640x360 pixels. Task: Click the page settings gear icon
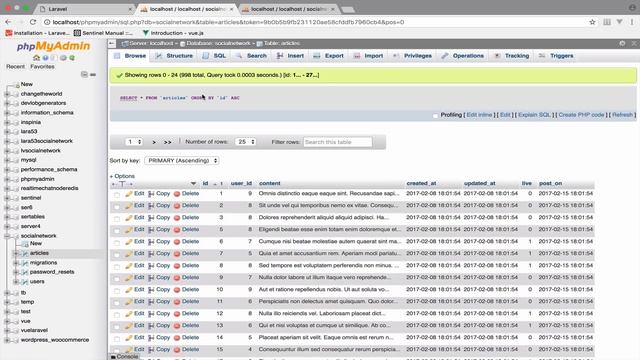point(622,43)
